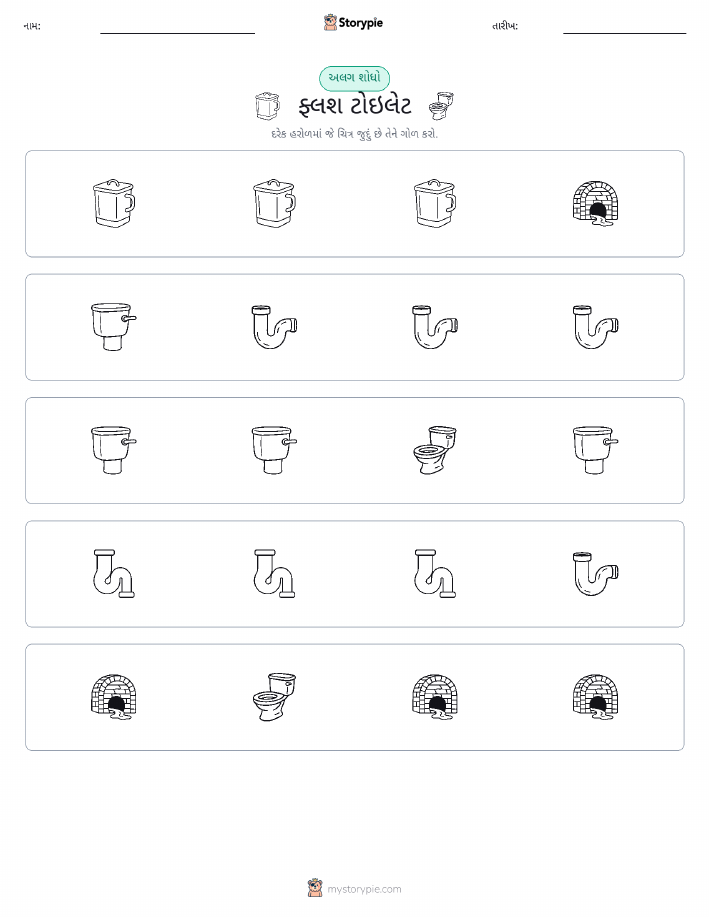
Task: Click the name input line
Action: click(177, 29)
